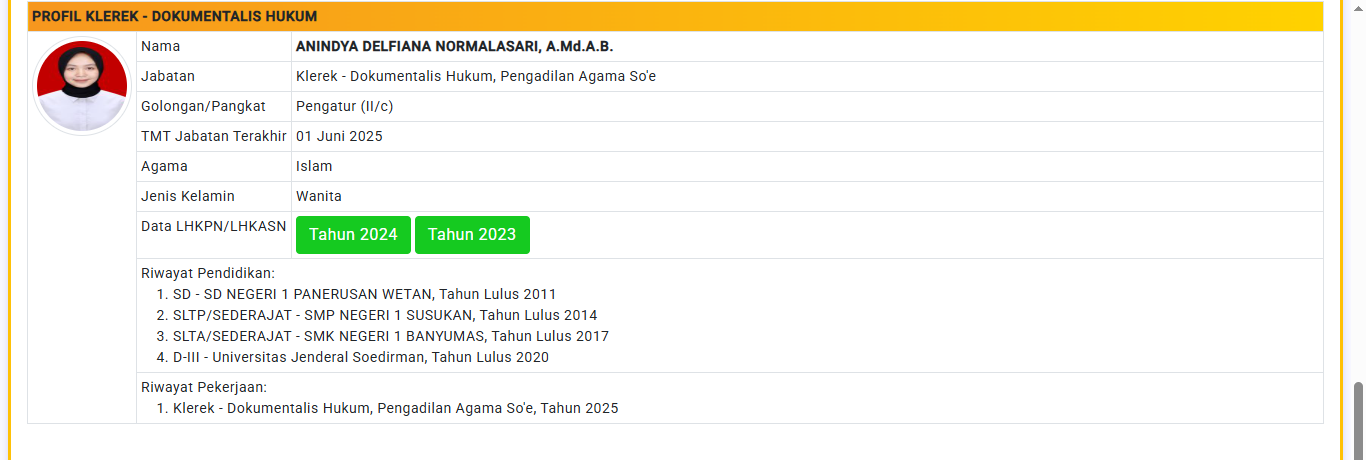Click the Agama value Islam

(314, 166)
